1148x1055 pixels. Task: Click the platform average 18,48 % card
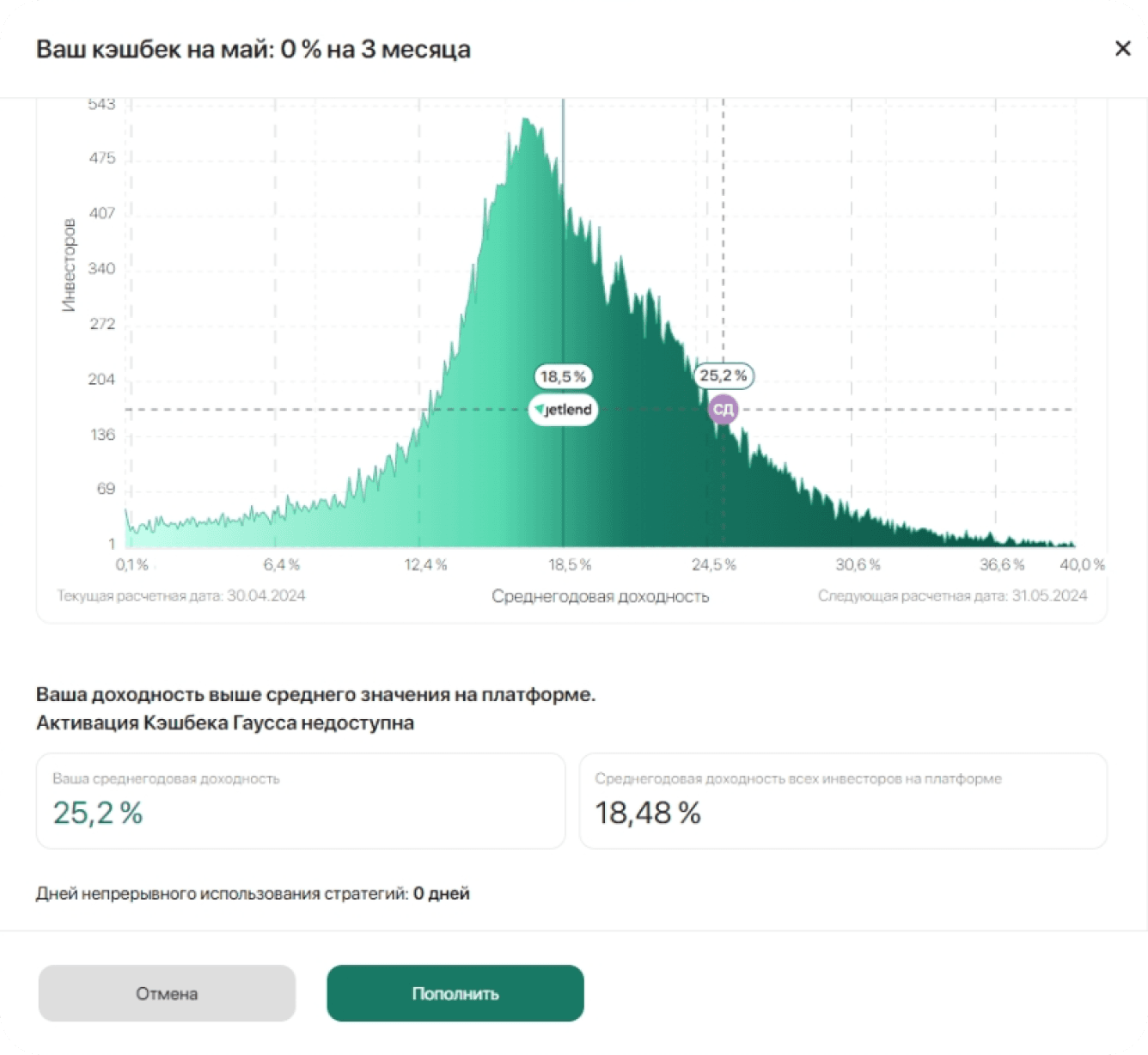(843, 801)
